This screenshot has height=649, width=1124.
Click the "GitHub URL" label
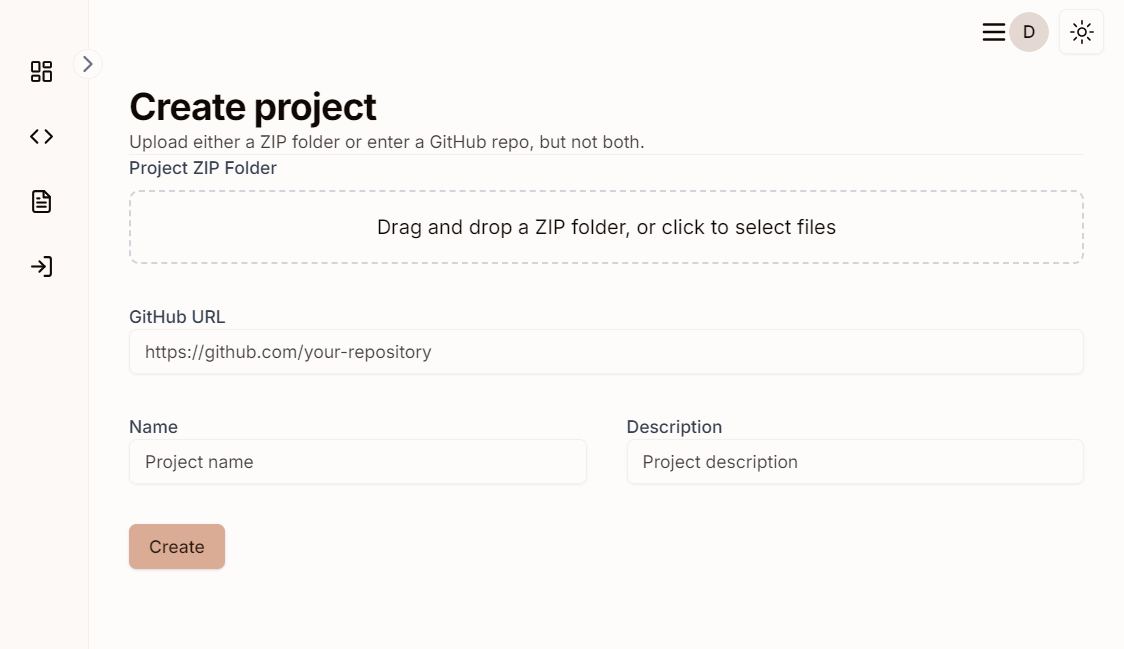pyautogui.click(x=177, y=317)
